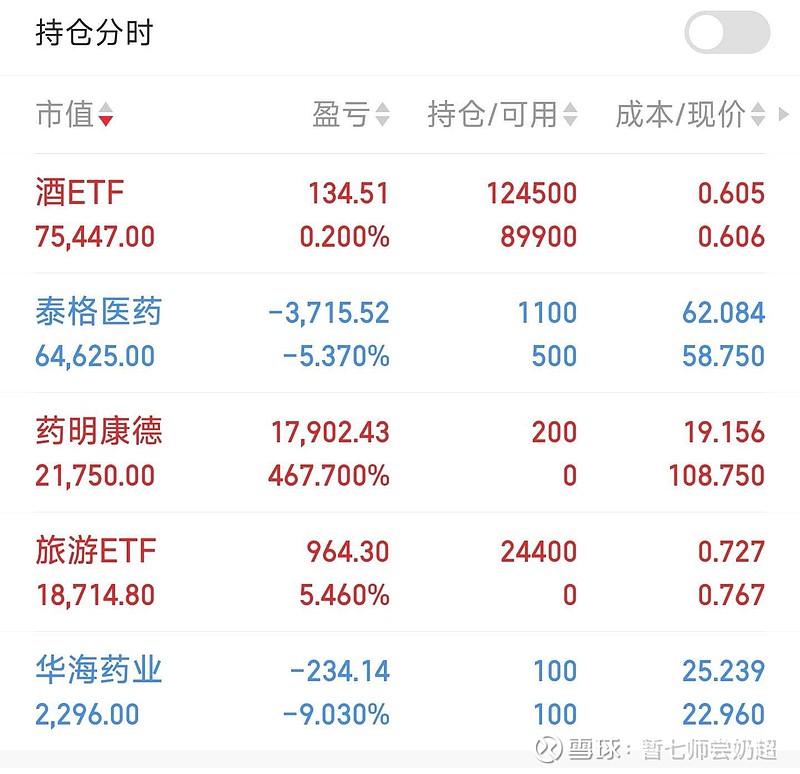This screenshot has height=774, width=800.
Task: Open the 酒ETF holding
Action: tap(80, 192)
